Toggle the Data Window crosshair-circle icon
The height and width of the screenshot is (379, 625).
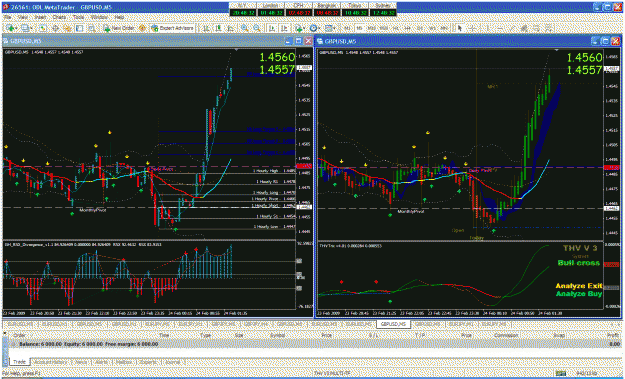[x=55, y=28]
